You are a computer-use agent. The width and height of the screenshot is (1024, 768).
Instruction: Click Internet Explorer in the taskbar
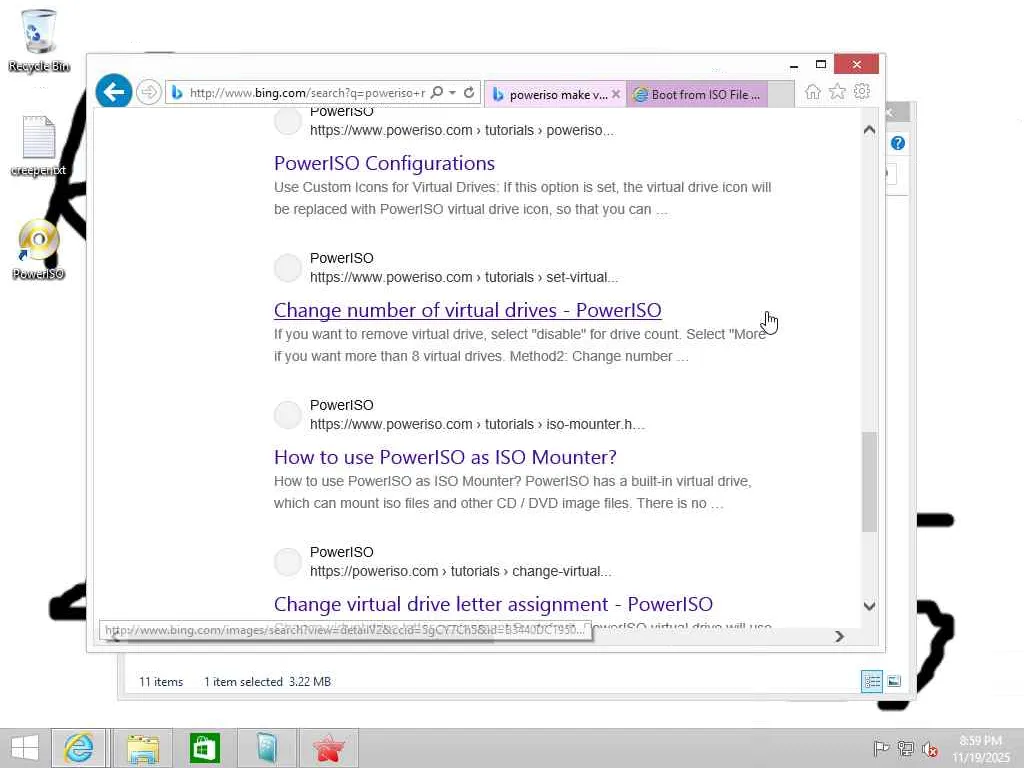click(78, 748)
